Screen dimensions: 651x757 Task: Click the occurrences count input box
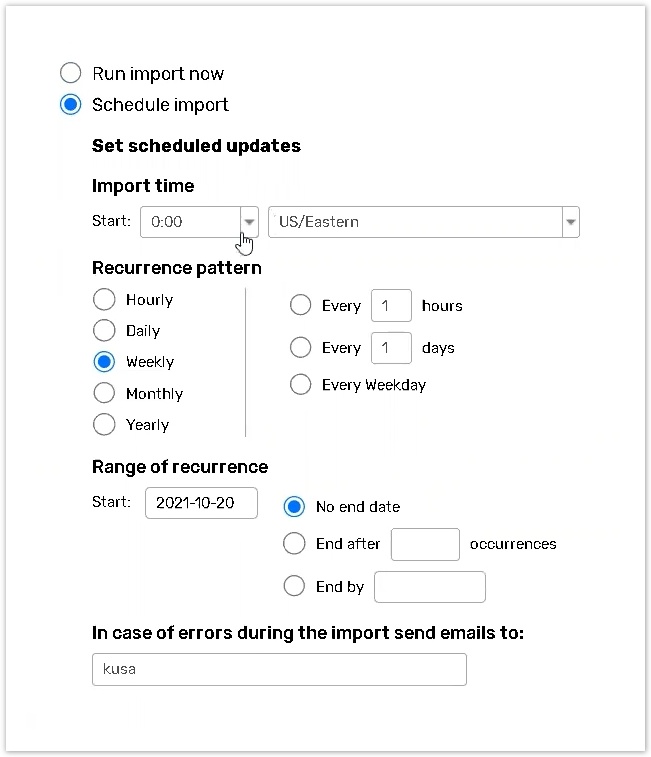pyautogui.click(x=425, y=544)
